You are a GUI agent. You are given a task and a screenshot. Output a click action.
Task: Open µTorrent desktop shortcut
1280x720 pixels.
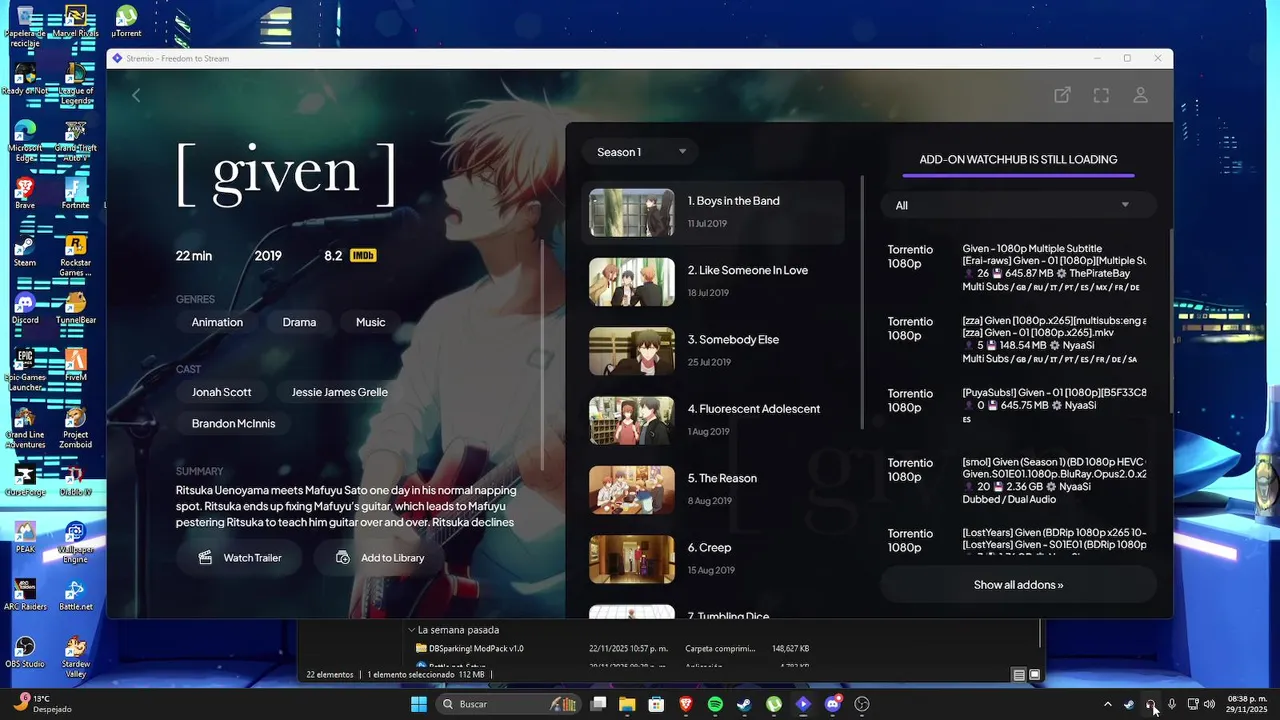(126, 21)
